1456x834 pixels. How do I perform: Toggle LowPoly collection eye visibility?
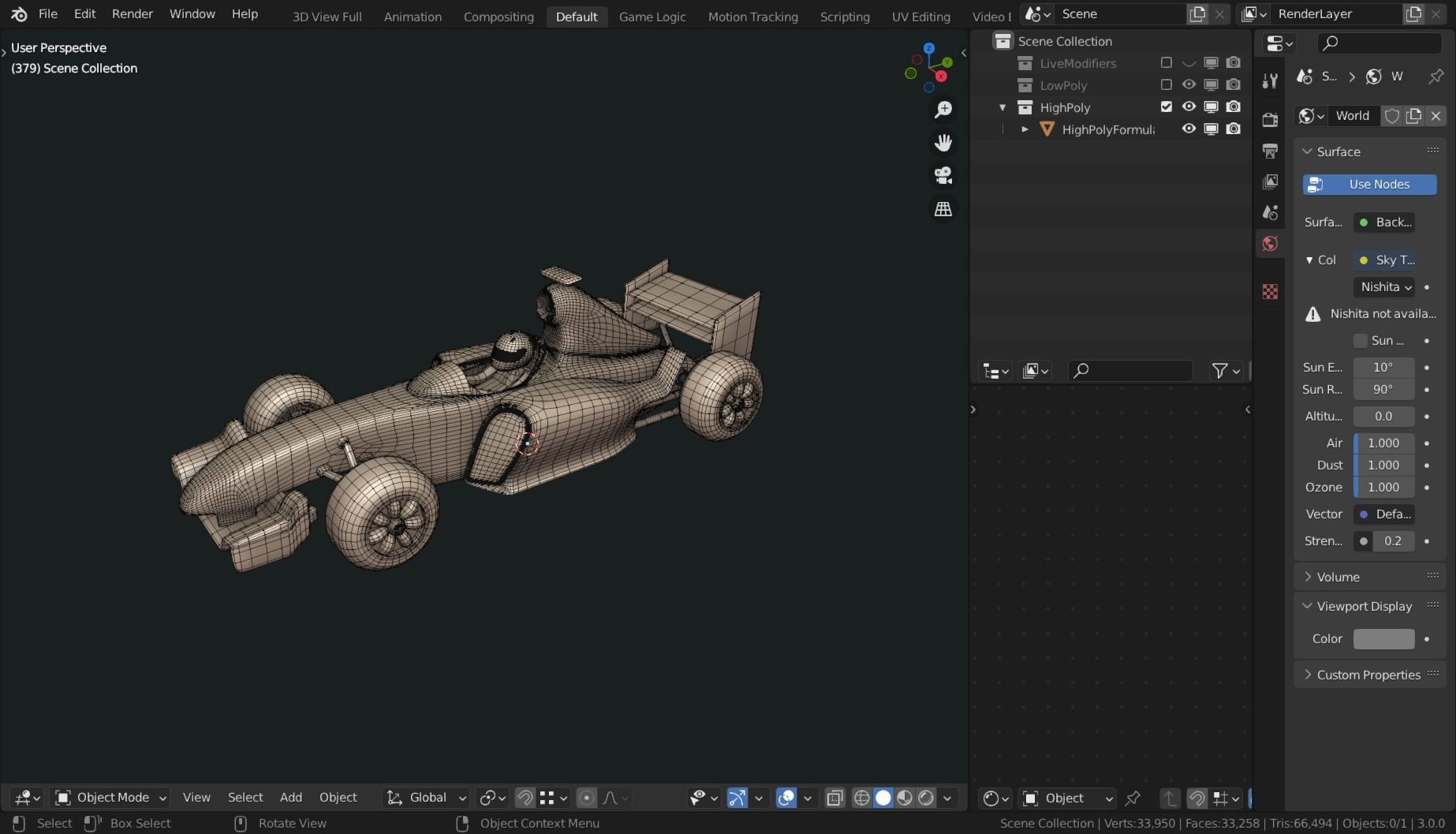1189,85
